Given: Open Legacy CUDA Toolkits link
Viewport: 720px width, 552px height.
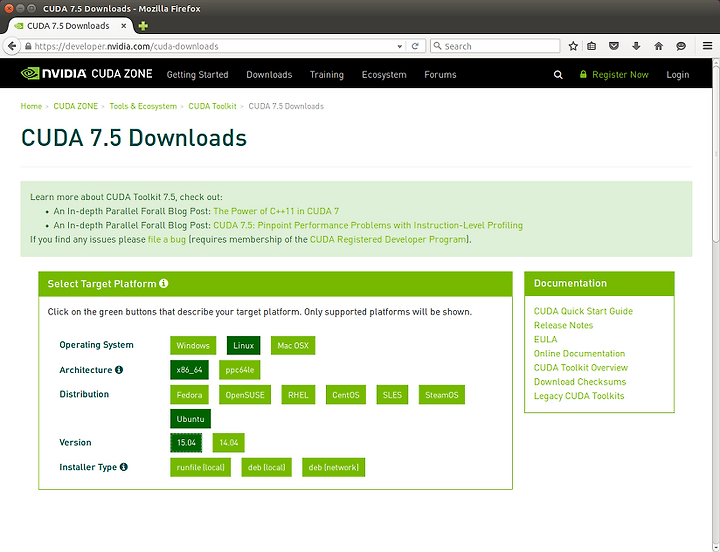Looking at the screenshot, I should click(x=579, y=396).
